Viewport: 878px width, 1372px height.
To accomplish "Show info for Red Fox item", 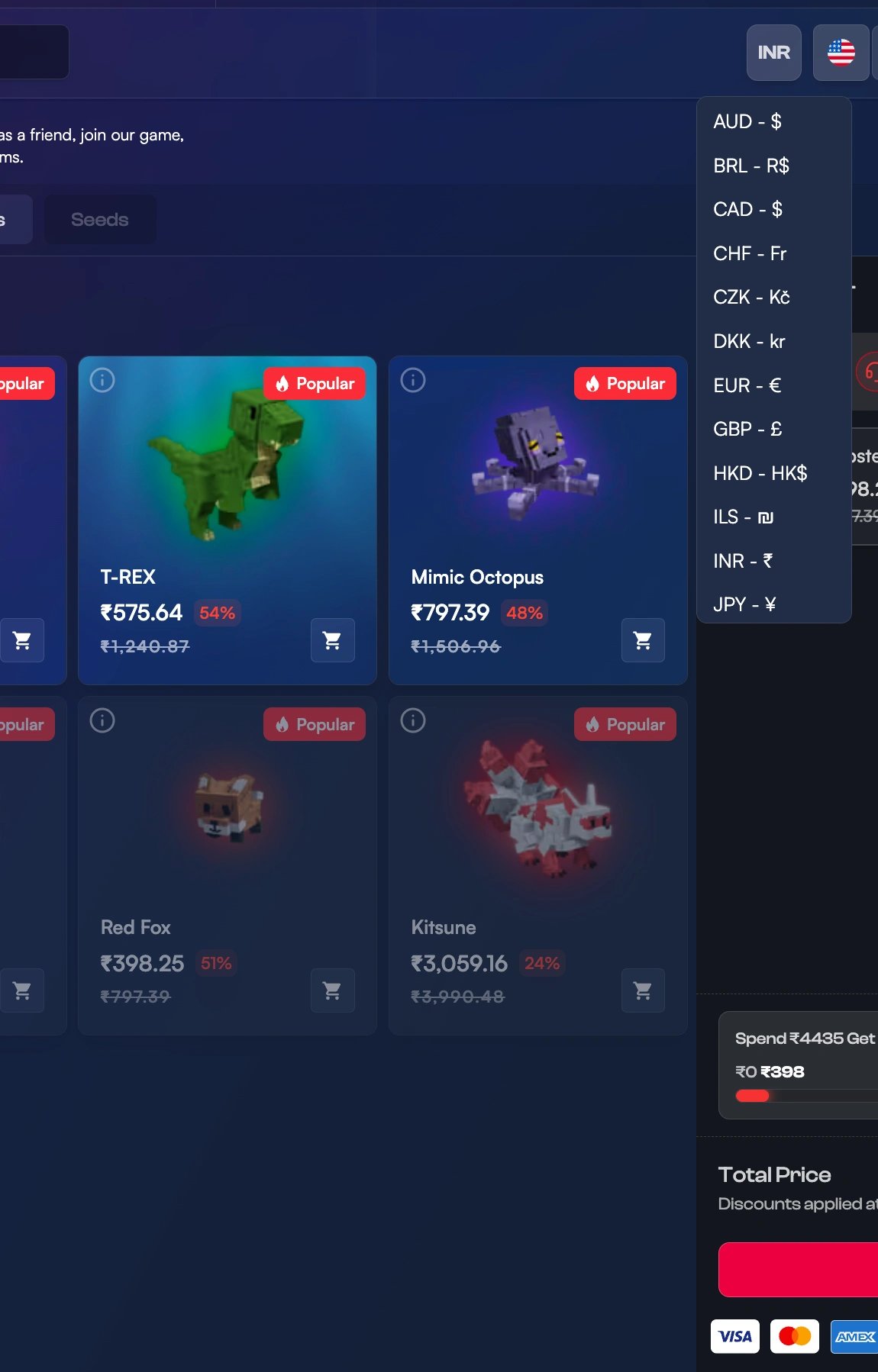I will click(x=102, y=720).
